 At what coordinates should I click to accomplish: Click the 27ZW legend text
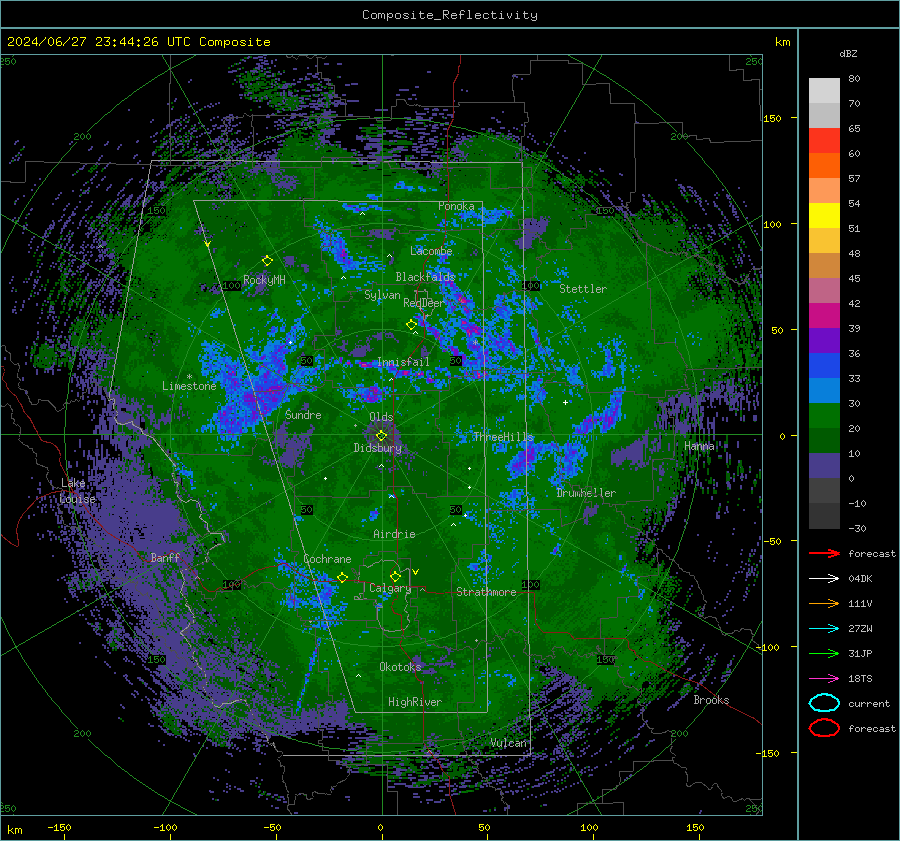point(860,628)
